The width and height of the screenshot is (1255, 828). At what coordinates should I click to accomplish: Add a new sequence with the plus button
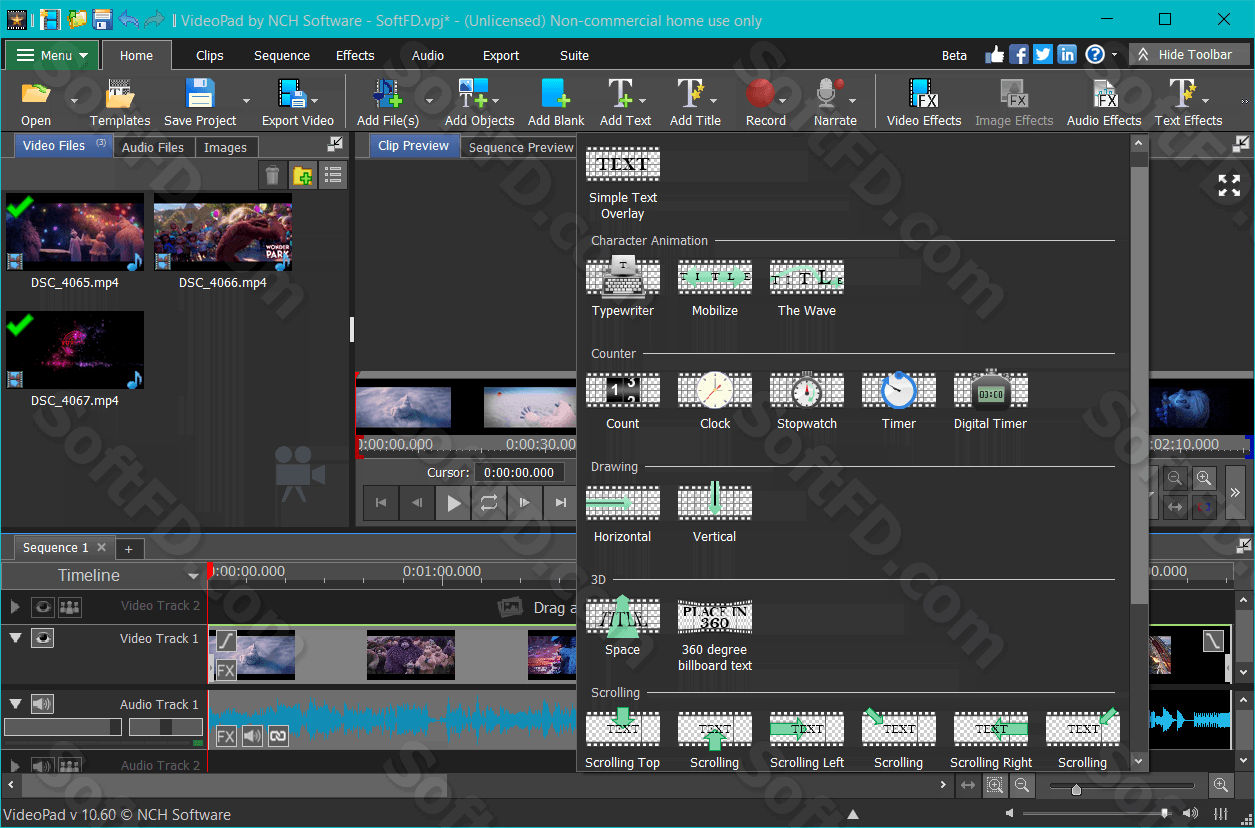coord(128,548)
